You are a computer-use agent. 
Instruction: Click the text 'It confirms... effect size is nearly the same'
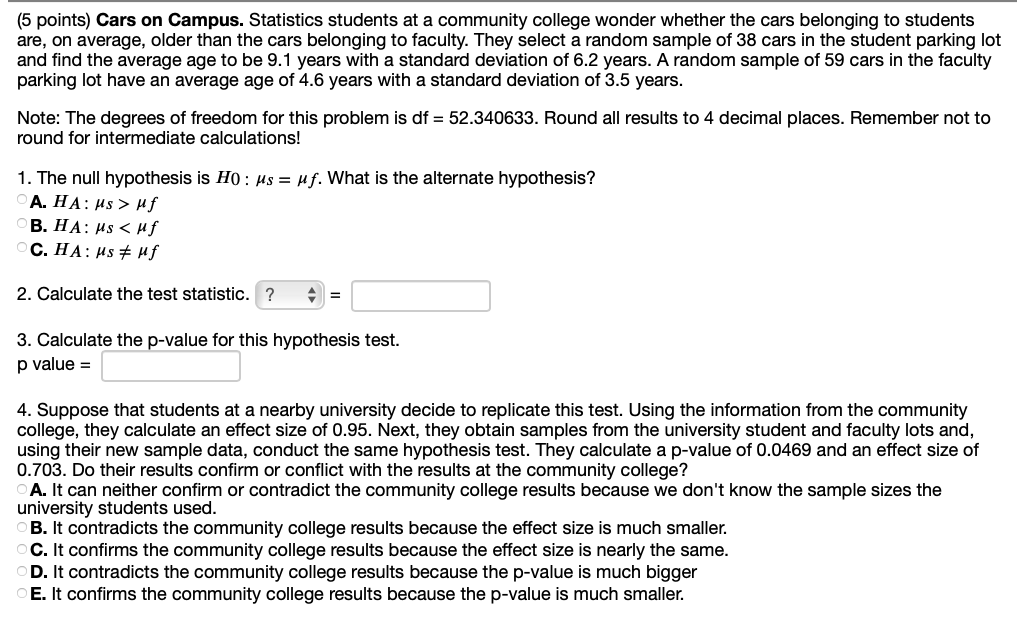(x=391, y=550)
